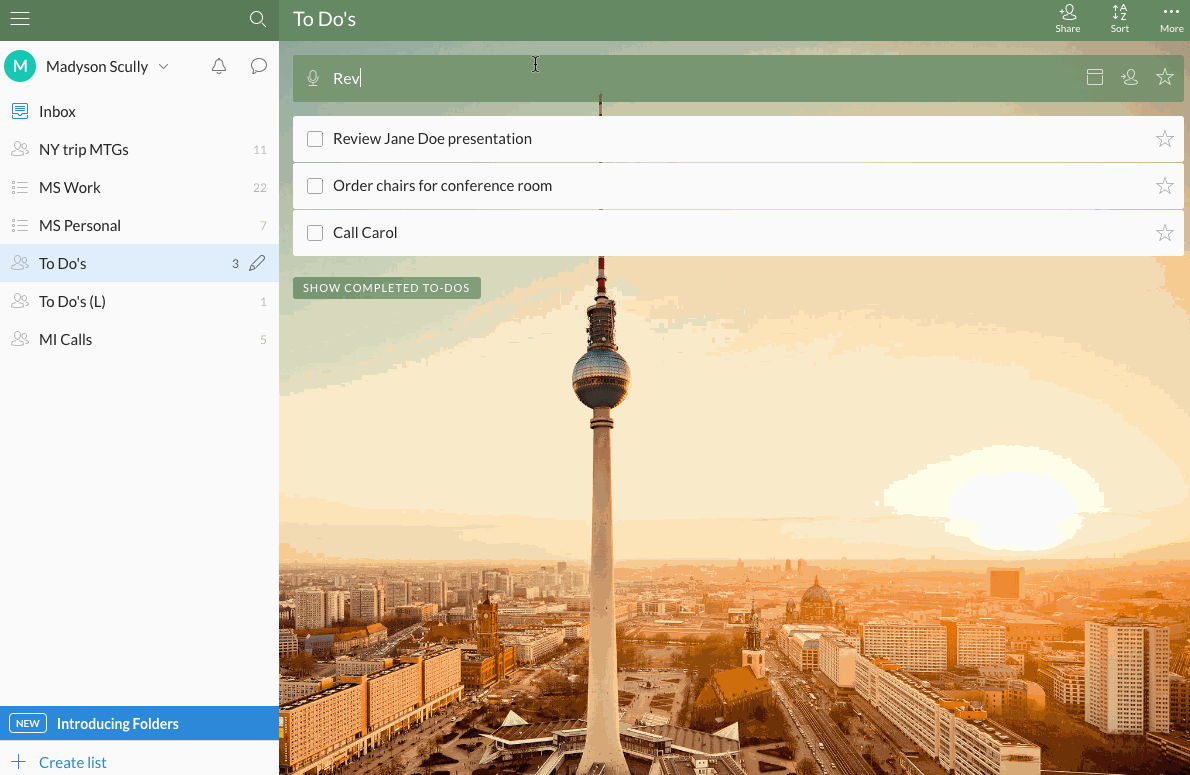This screenshot has width=1190, height=775.
Task: Expand the account menu chevron beside Madyson Scully
Action: pyautogui.click(x=163, y=67)
